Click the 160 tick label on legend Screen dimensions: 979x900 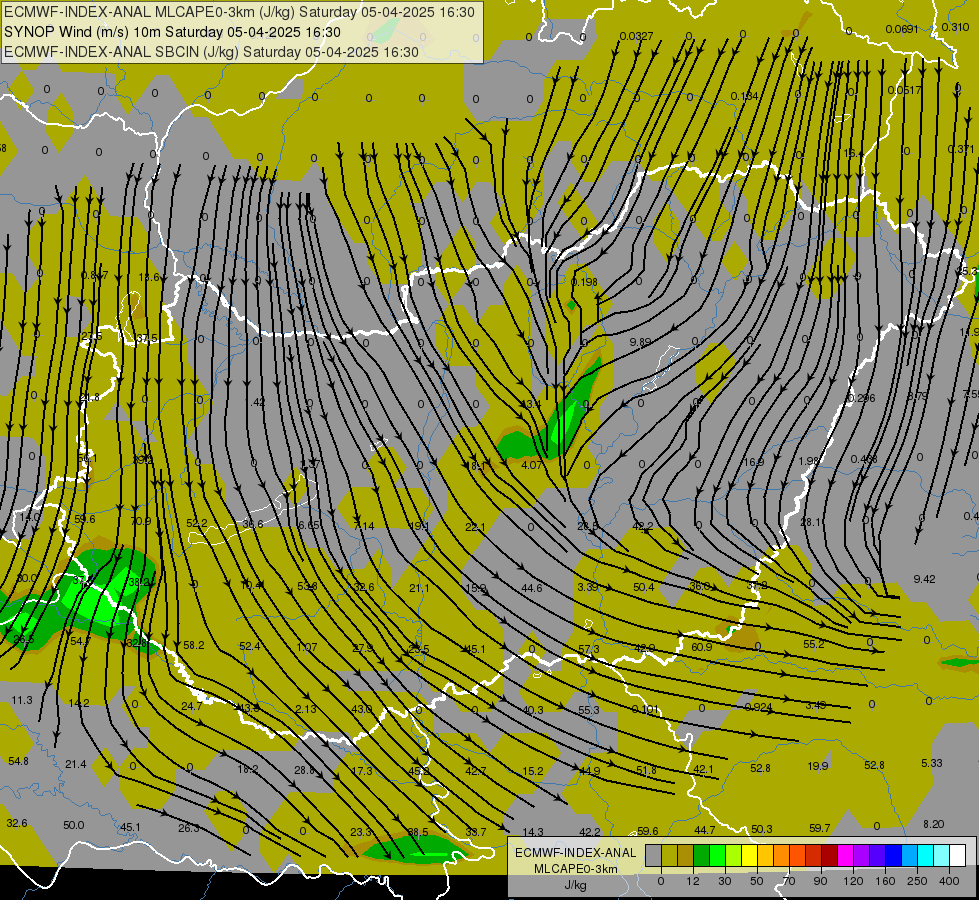click(x=885, y=881)
